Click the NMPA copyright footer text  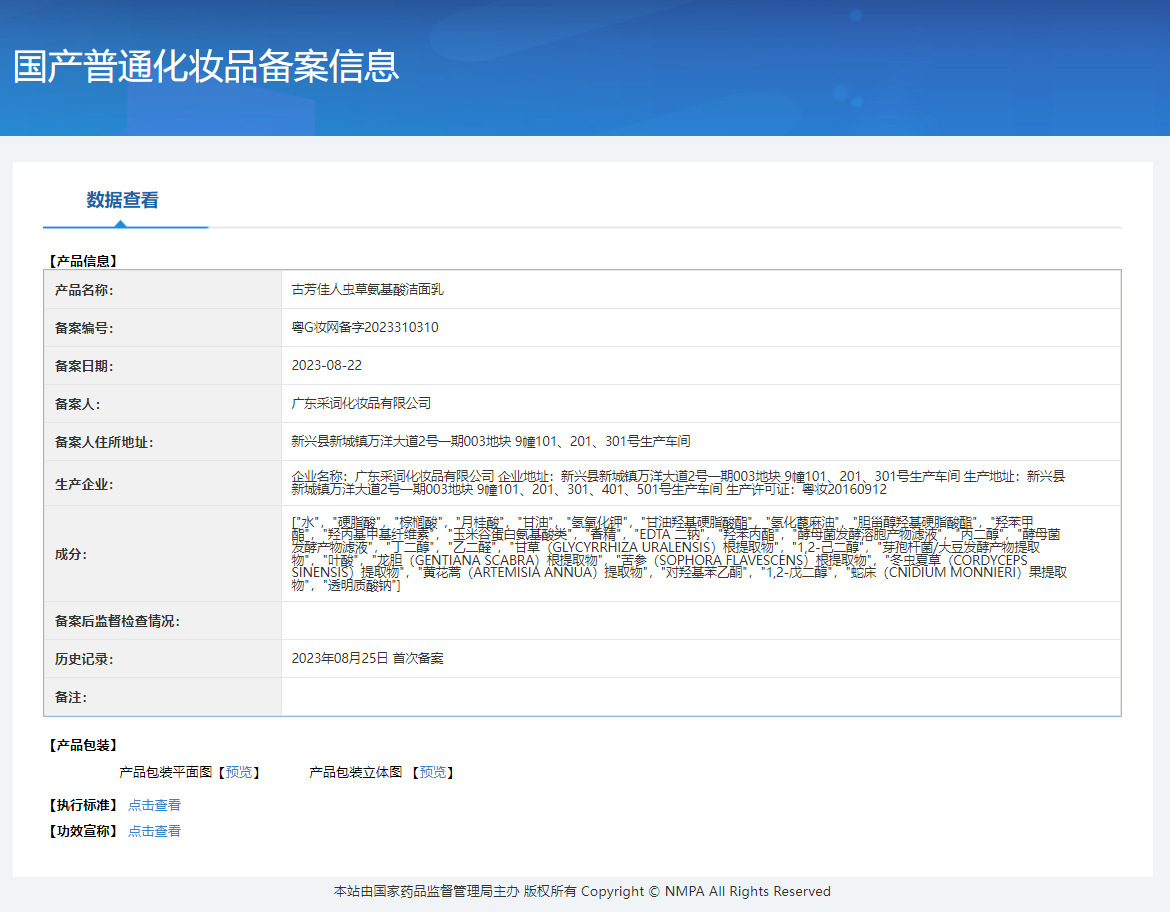(582, 892)
